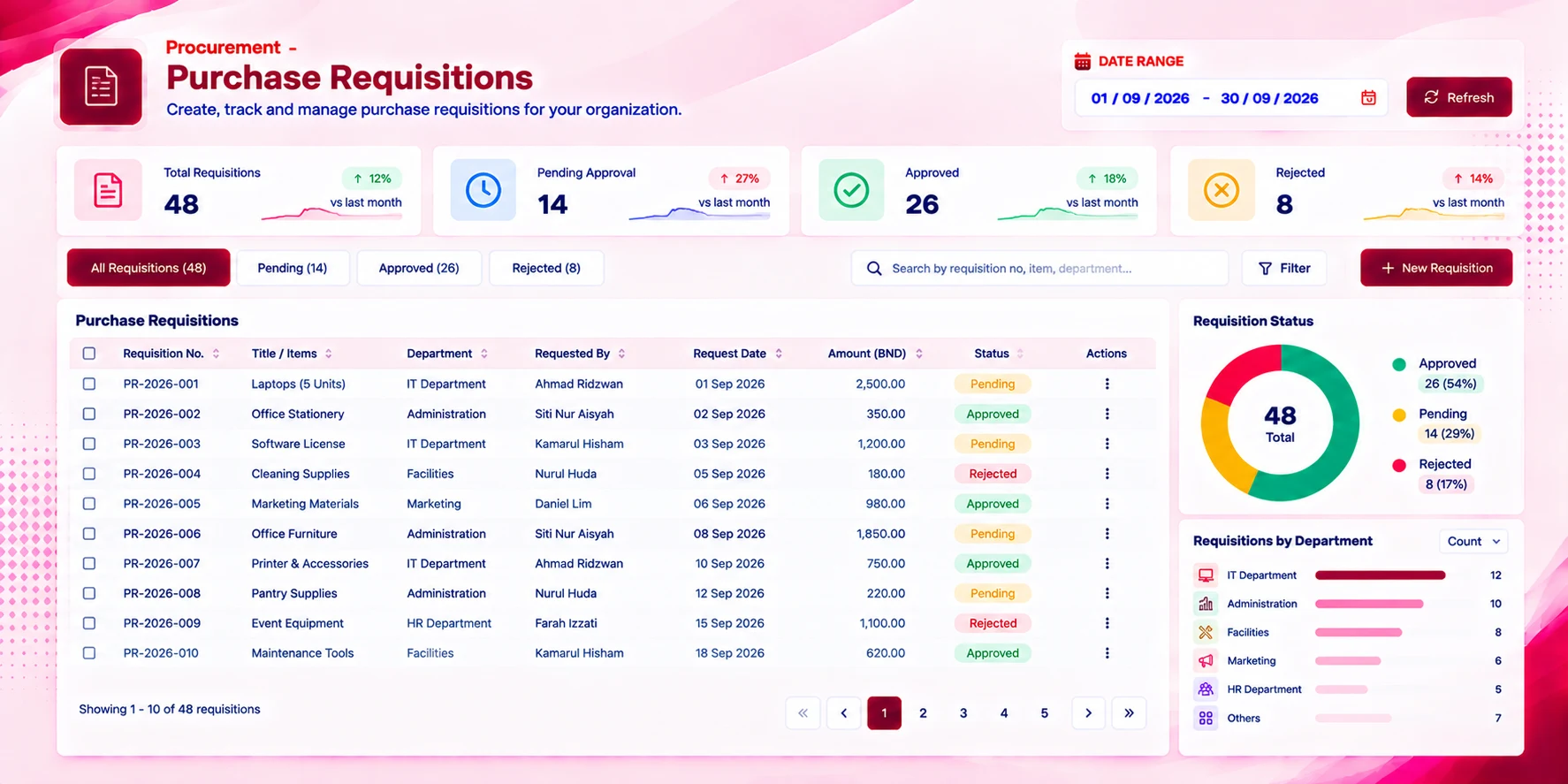Click the search magnifier icon

point(874,268)
